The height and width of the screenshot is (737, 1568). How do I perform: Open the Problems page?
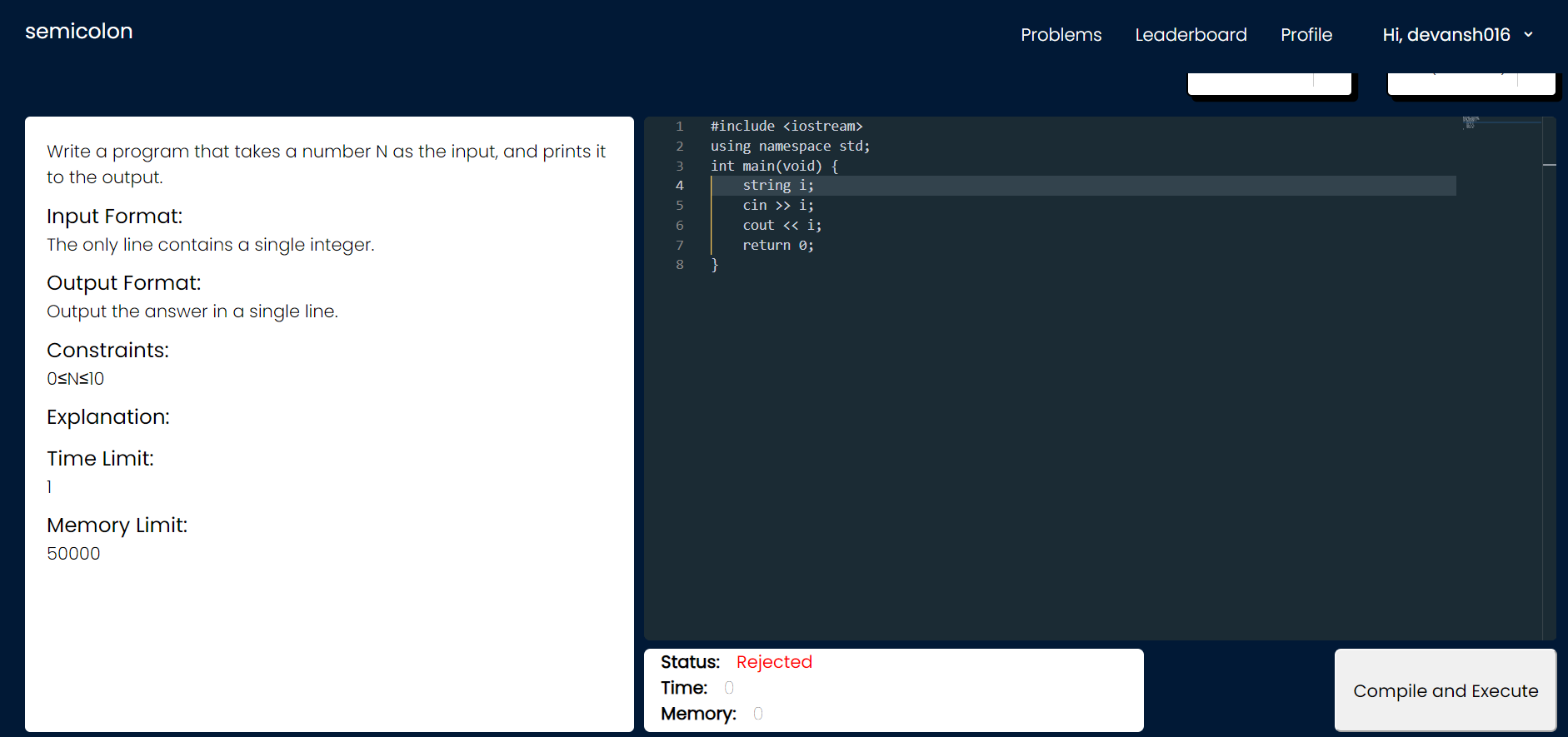coord(1061,35)
